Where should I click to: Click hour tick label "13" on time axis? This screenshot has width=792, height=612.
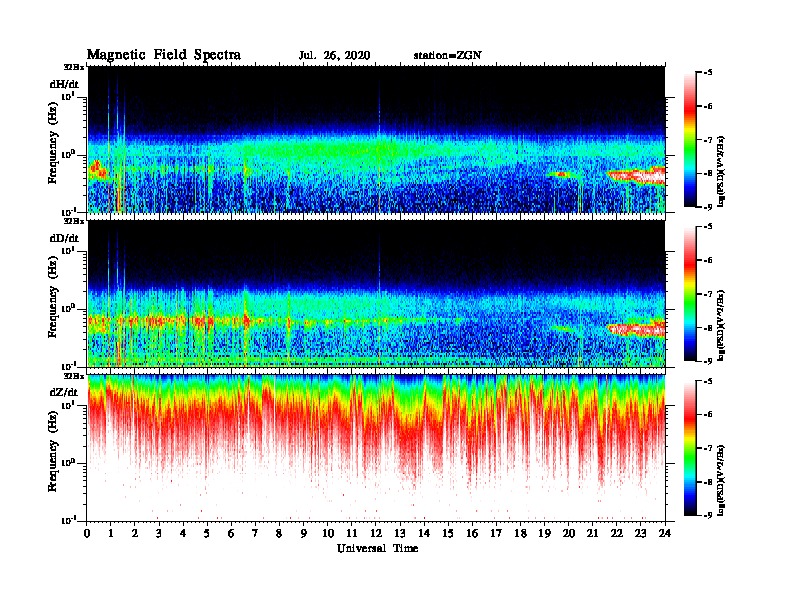click(x=400, y=534)
